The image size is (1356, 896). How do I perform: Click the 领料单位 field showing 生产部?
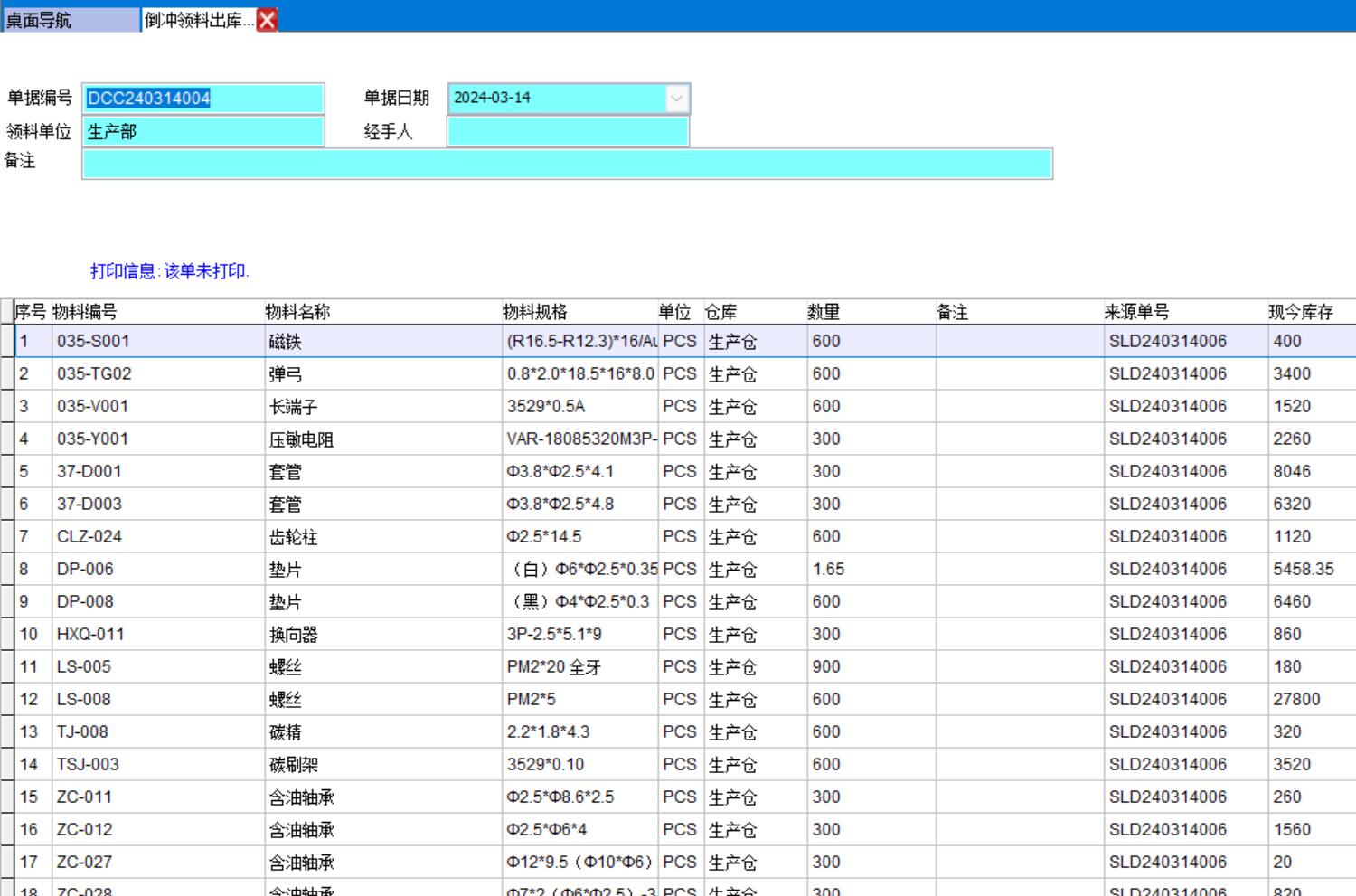(x=203, y=132)
